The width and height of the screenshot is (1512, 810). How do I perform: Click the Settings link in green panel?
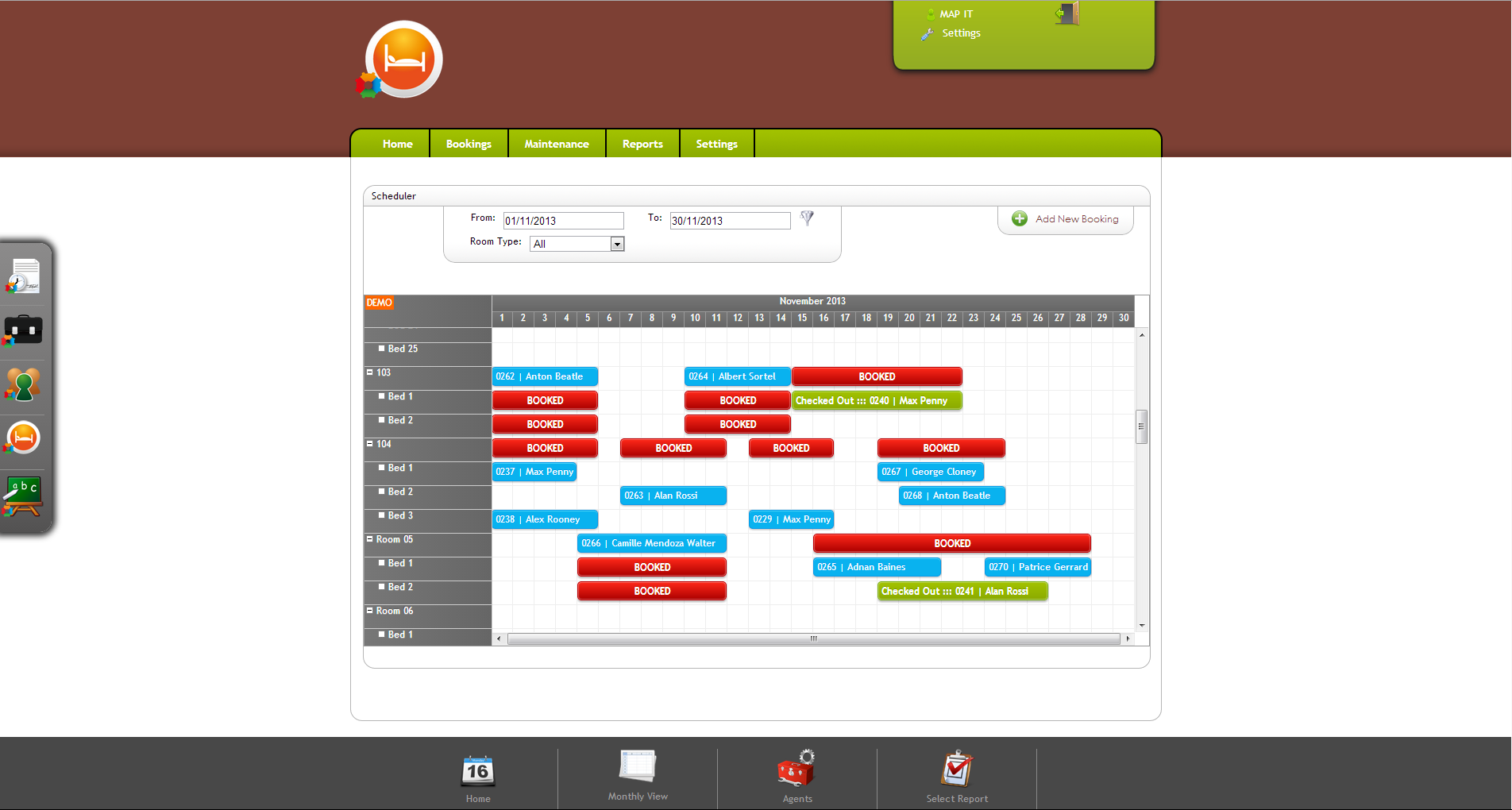click(961, 33)
